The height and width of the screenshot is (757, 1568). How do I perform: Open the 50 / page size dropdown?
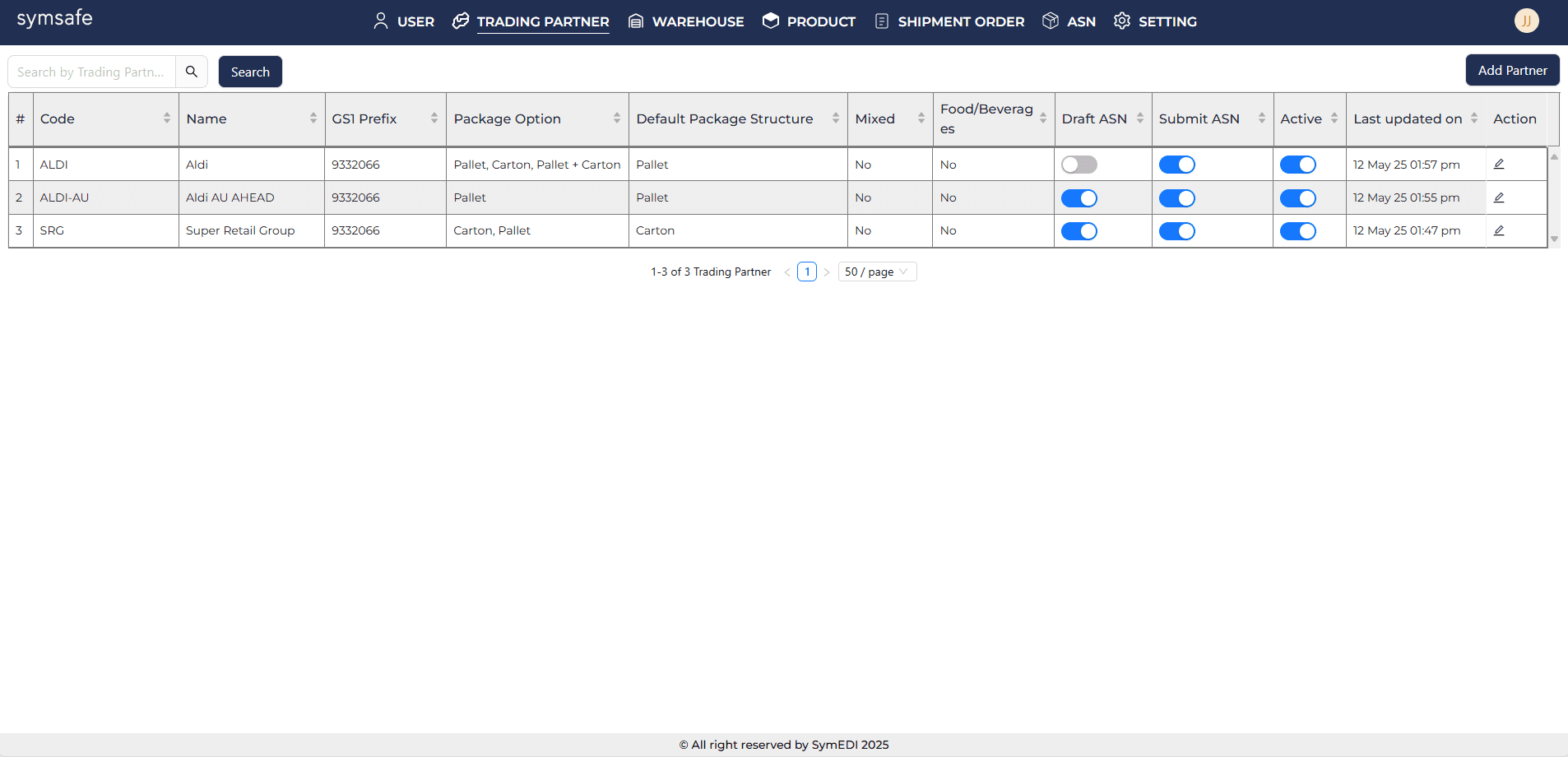(876, 272)
